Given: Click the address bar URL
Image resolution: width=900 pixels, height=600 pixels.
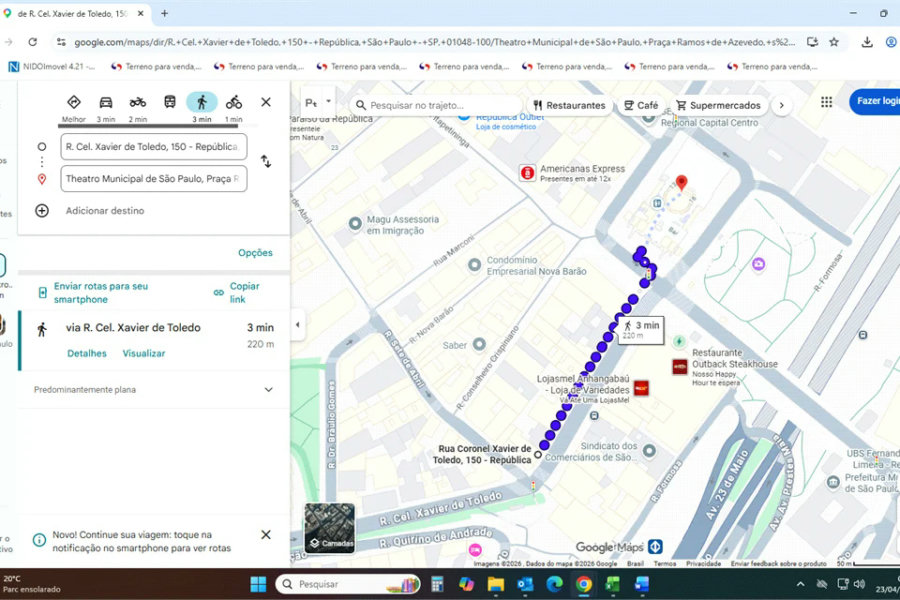Looking at the screenshot, I should (435, 42).
